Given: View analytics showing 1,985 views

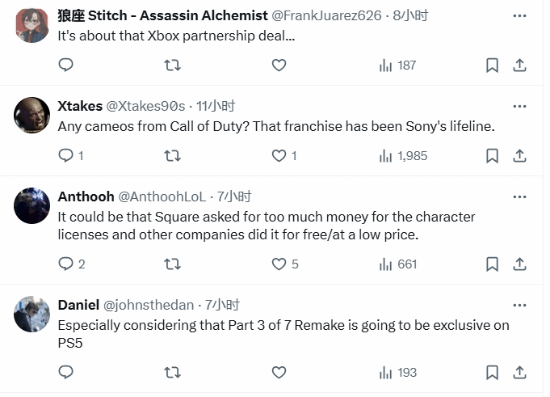Looking at the screenshot, I should 403,156.
